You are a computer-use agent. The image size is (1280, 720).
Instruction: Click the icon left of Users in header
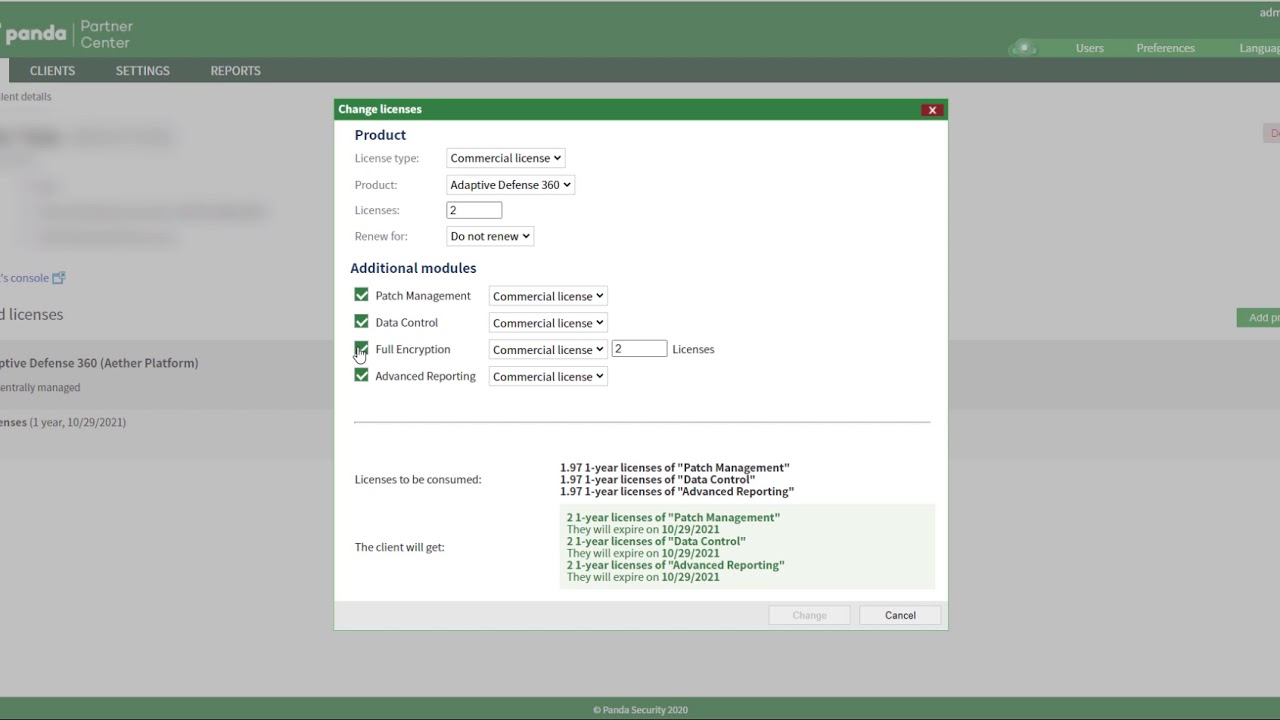1023,48
